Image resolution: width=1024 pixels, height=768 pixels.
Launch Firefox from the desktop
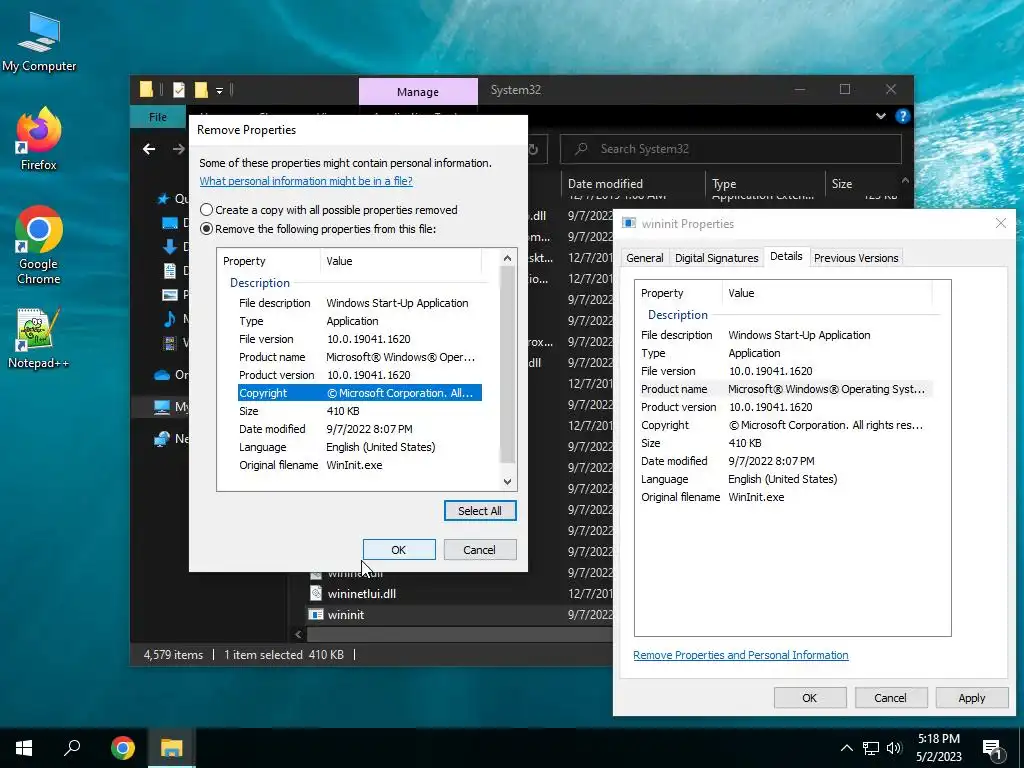point(39,138)
